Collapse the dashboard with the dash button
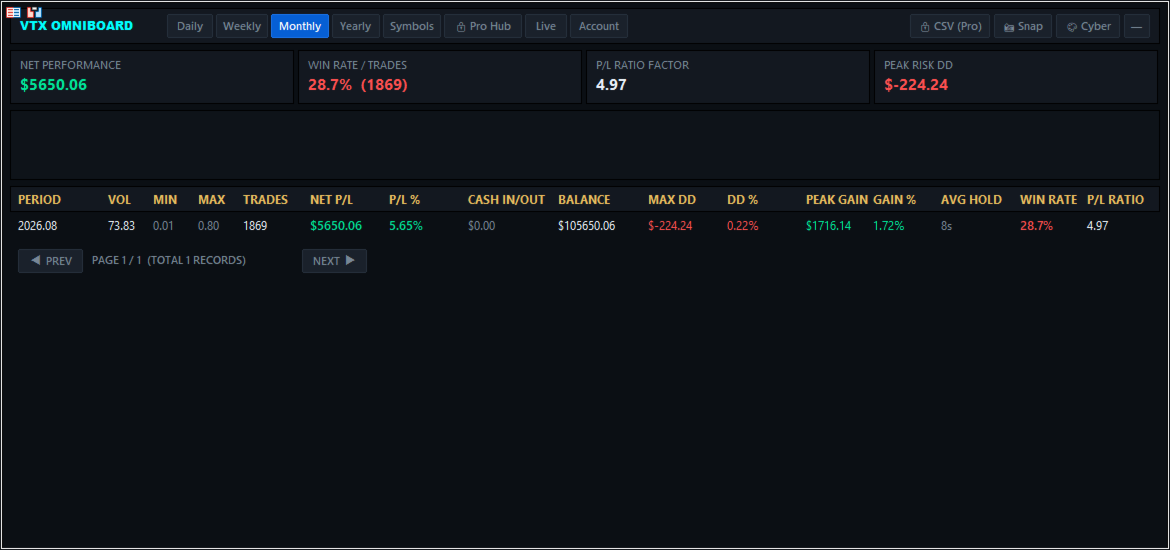This screenshot has height=550, width=1170. tap(1136, 26)
